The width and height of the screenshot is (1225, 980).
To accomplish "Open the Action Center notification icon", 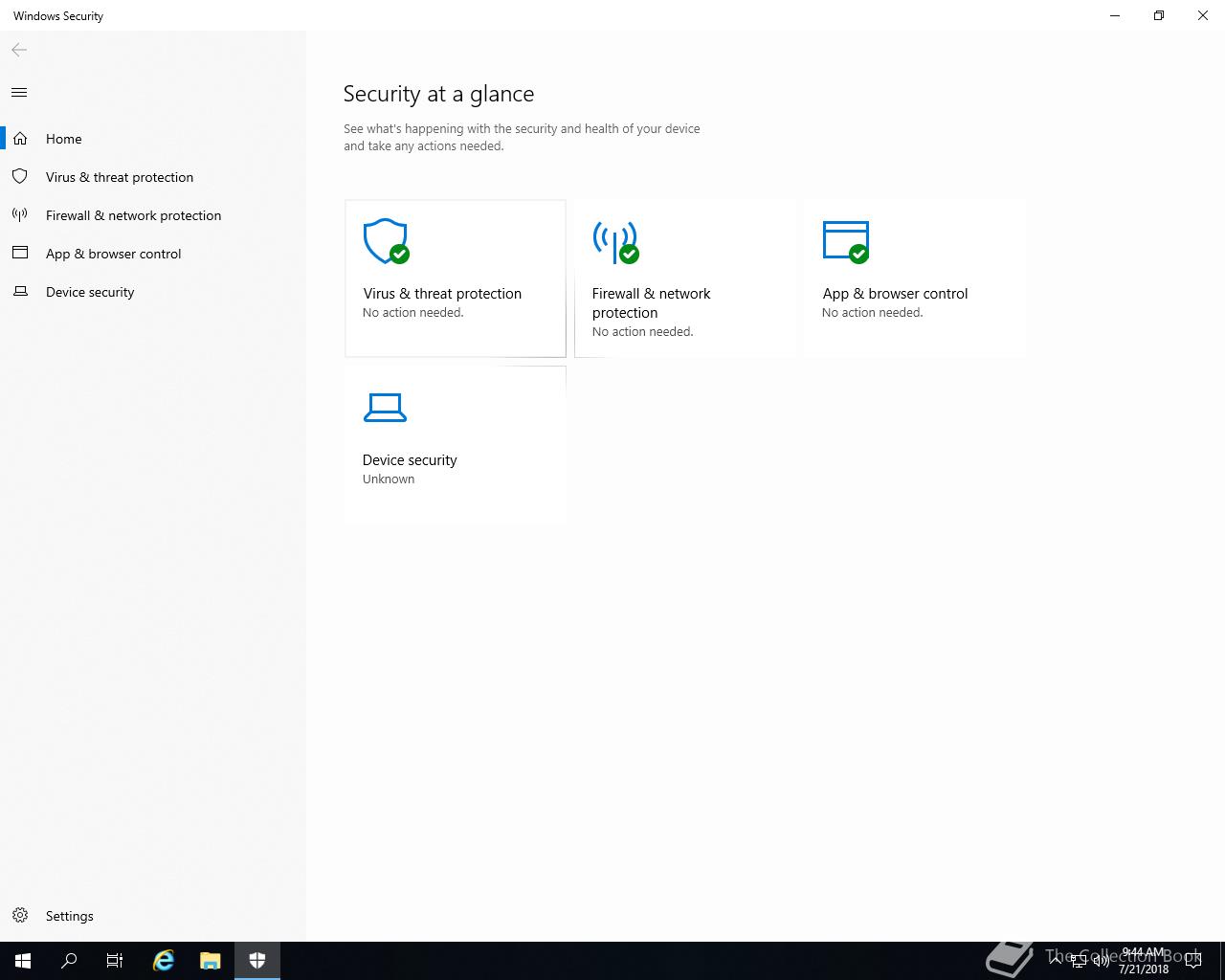I will click(x=1192, y=961).
